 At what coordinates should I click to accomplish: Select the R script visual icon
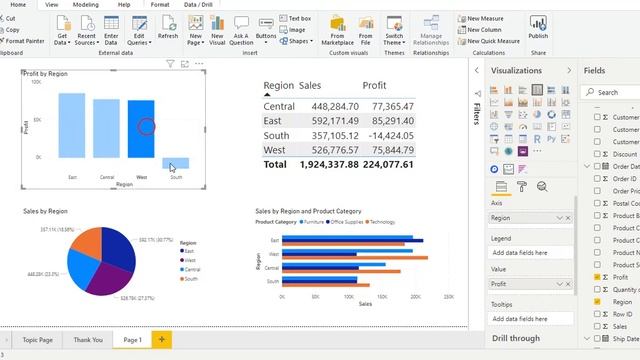537,139
